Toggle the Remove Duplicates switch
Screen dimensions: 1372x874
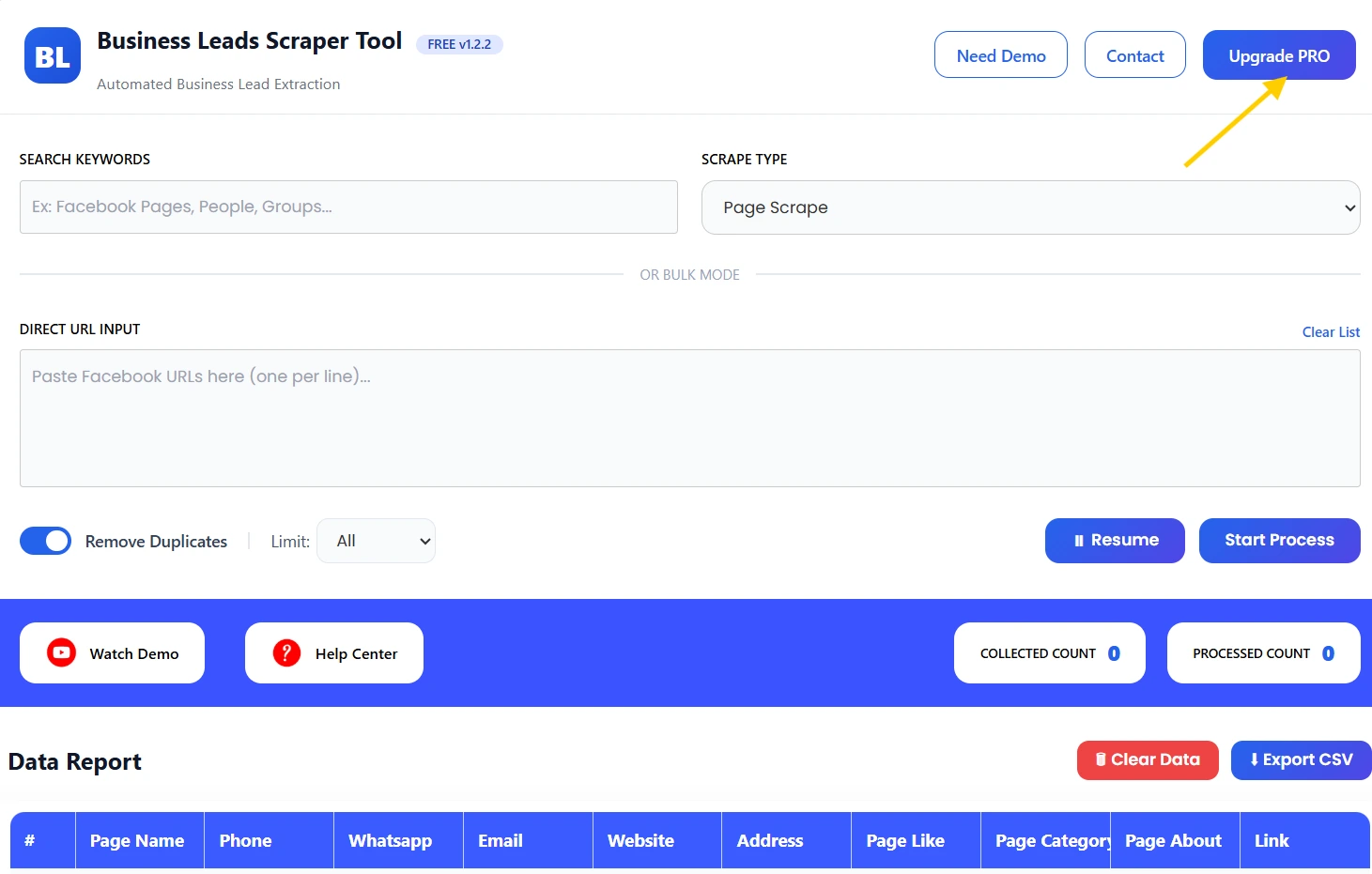coord(45,541)
